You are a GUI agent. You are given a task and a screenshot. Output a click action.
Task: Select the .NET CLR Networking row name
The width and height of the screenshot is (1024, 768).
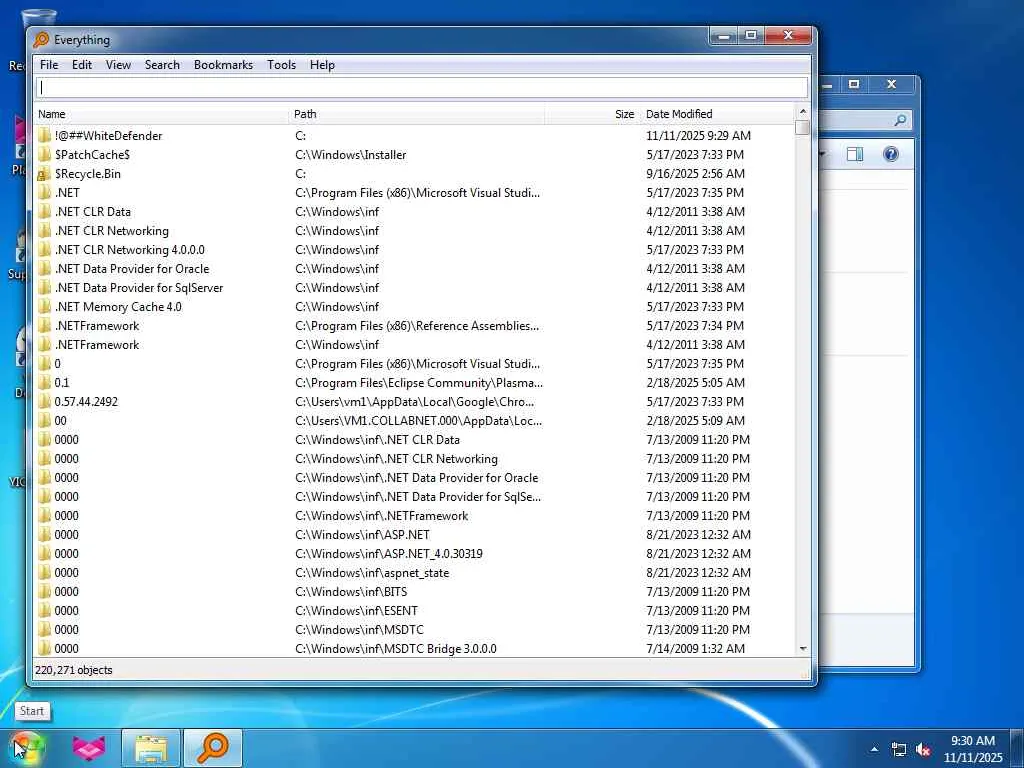[112, 231]
